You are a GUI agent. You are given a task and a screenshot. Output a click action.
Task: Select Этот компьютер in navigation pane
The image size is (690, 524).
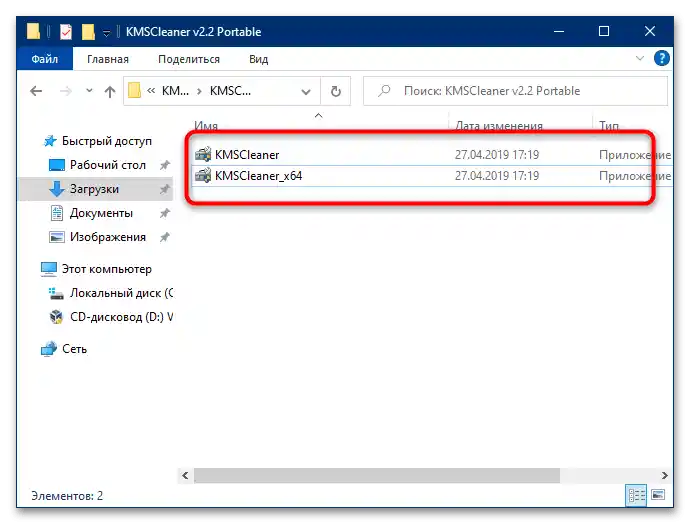pos(106,269)
